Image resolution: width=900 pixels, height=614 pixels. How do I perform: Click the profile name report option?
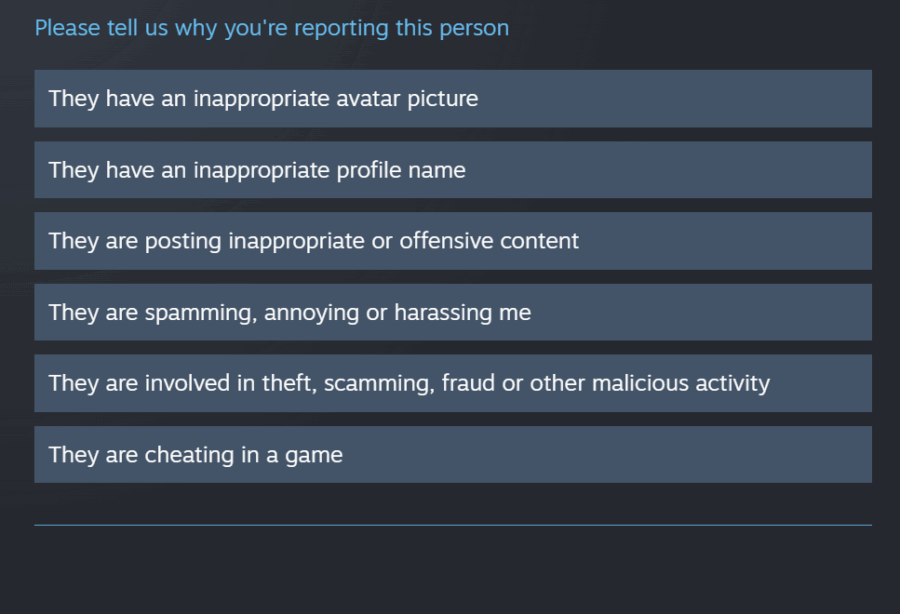[x=452, y=170]
